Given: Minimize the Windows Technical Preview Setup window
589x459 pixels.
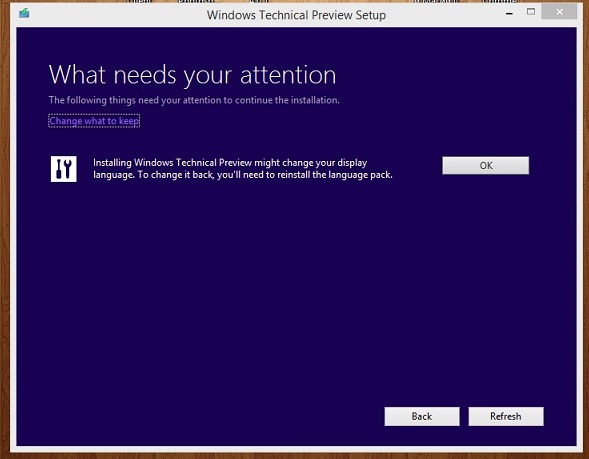Looking at the screenshot, I should 509,14.
